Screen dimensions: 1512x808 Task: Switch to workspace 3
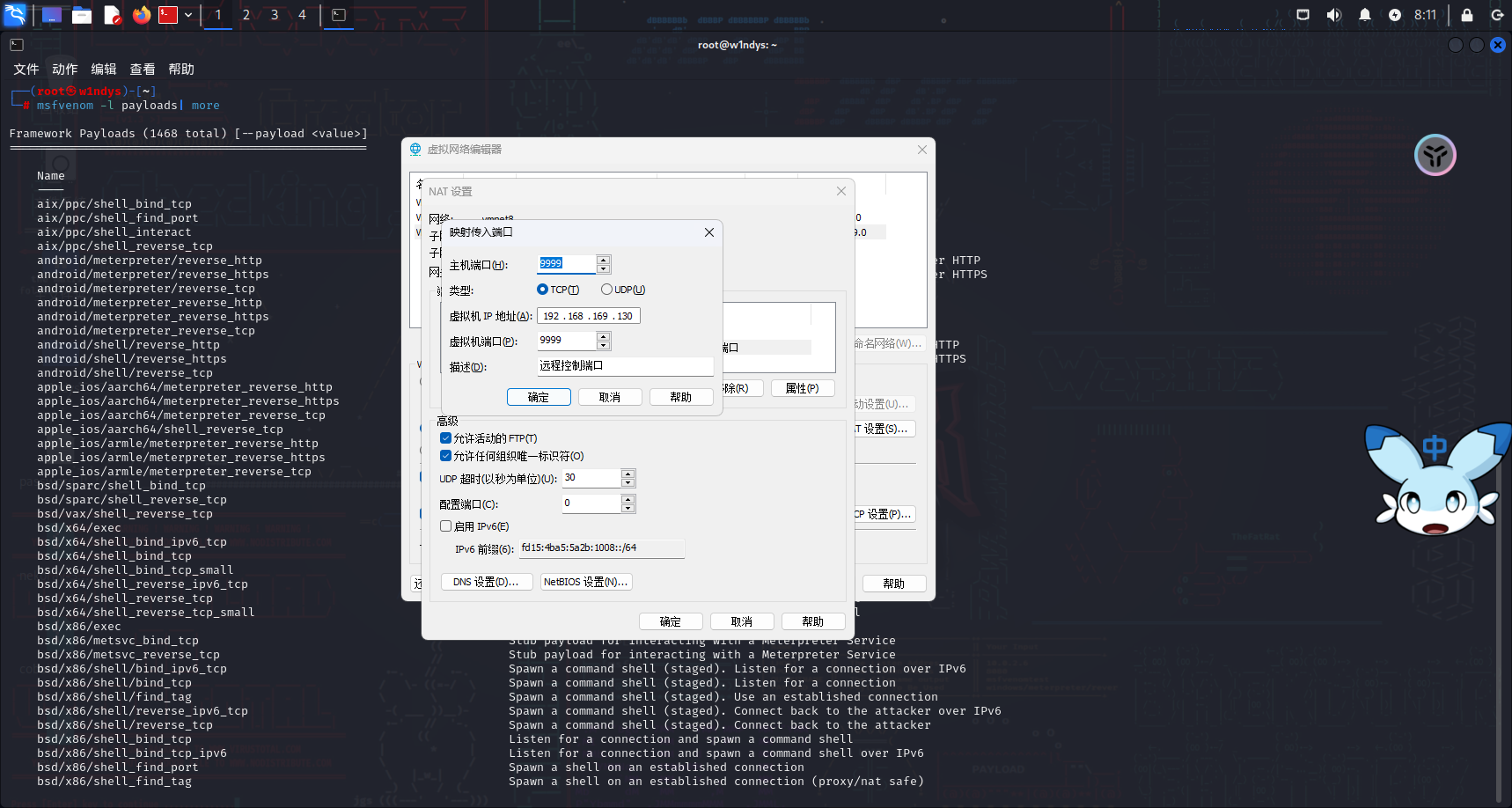click(275, 15)
